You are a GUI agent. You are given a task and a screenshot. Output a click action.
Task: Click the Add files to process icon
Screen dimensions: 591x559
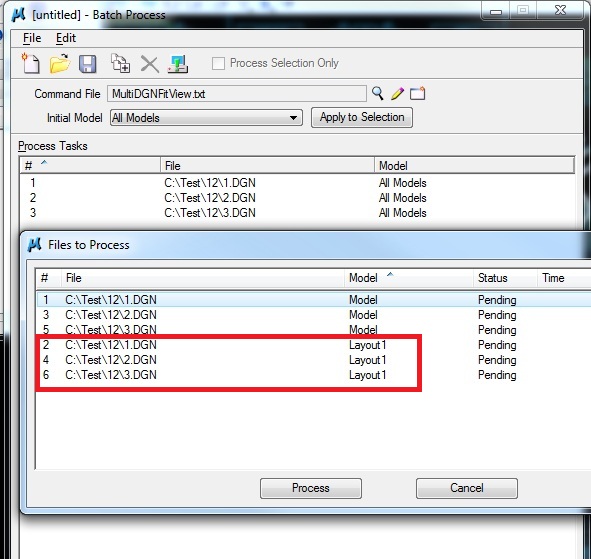click(121, 63)
